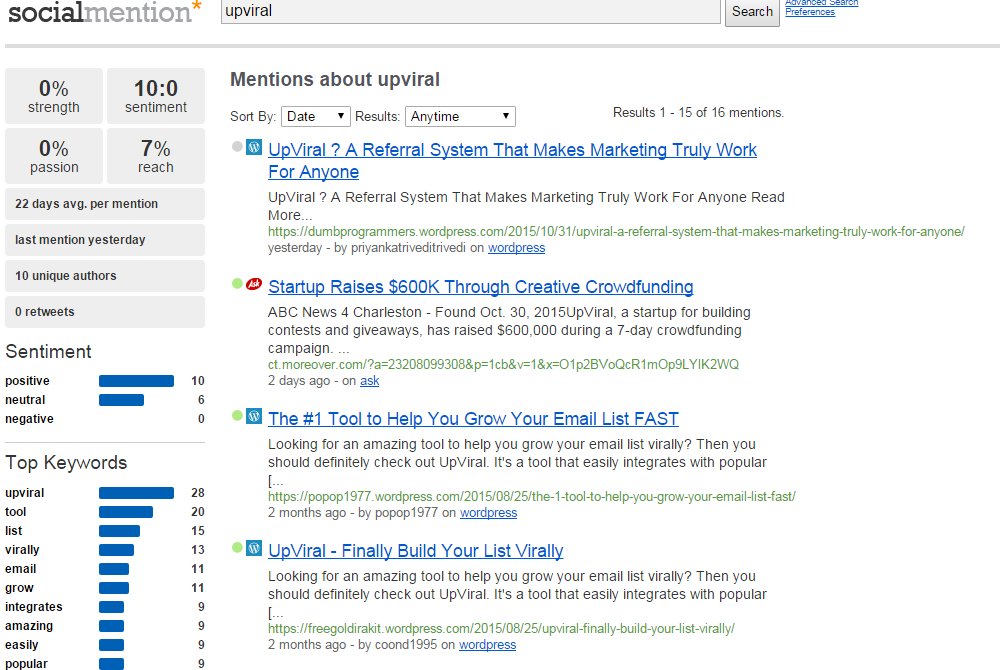The width and height of the screenshot is (1000, 670).
Task: Click the neutral sentiment bar
Action: 121,400
